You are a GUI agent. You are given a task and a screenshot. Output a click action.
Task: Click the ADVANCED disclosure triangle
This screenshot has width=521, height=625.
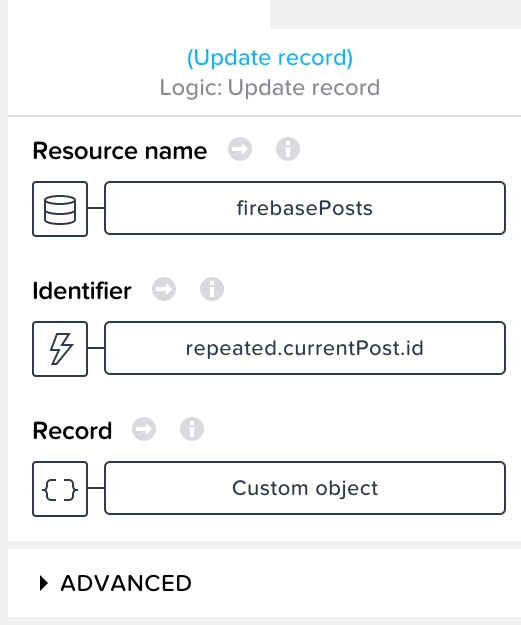(x=43, y=583)
